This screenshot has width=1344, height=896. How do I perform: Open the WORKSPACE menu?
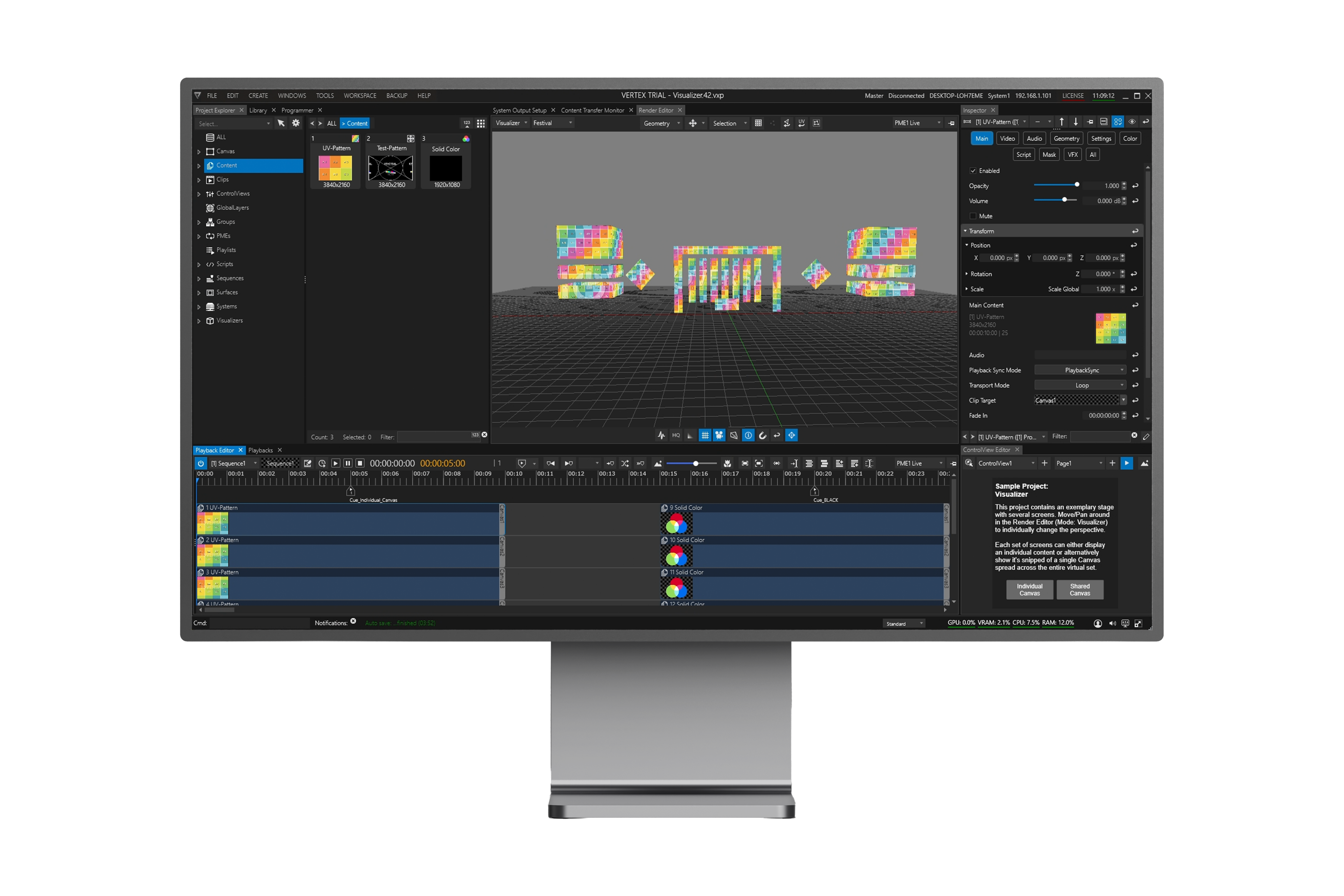[359, 96]
